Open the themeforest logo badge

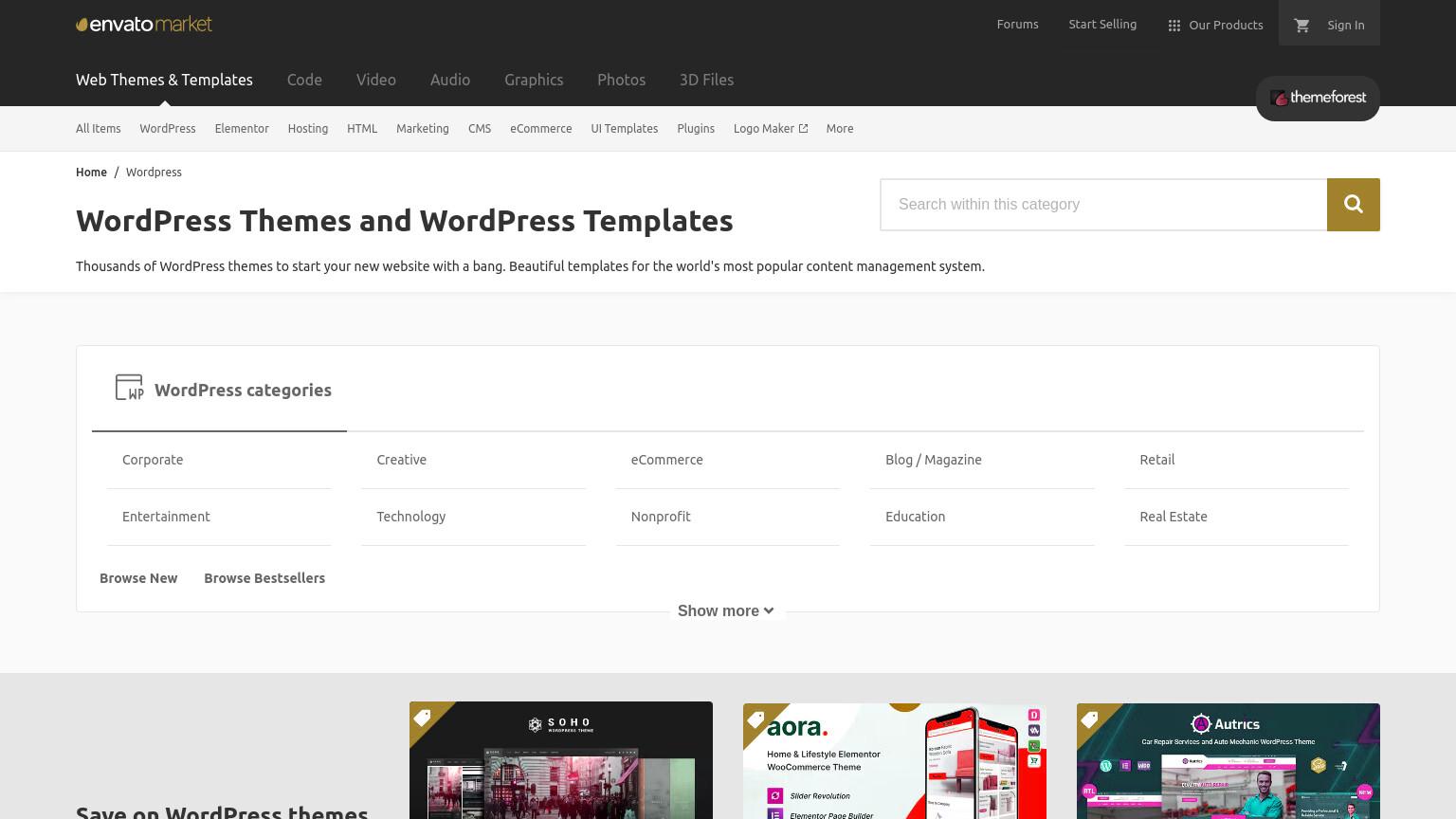coord(1318,98)
